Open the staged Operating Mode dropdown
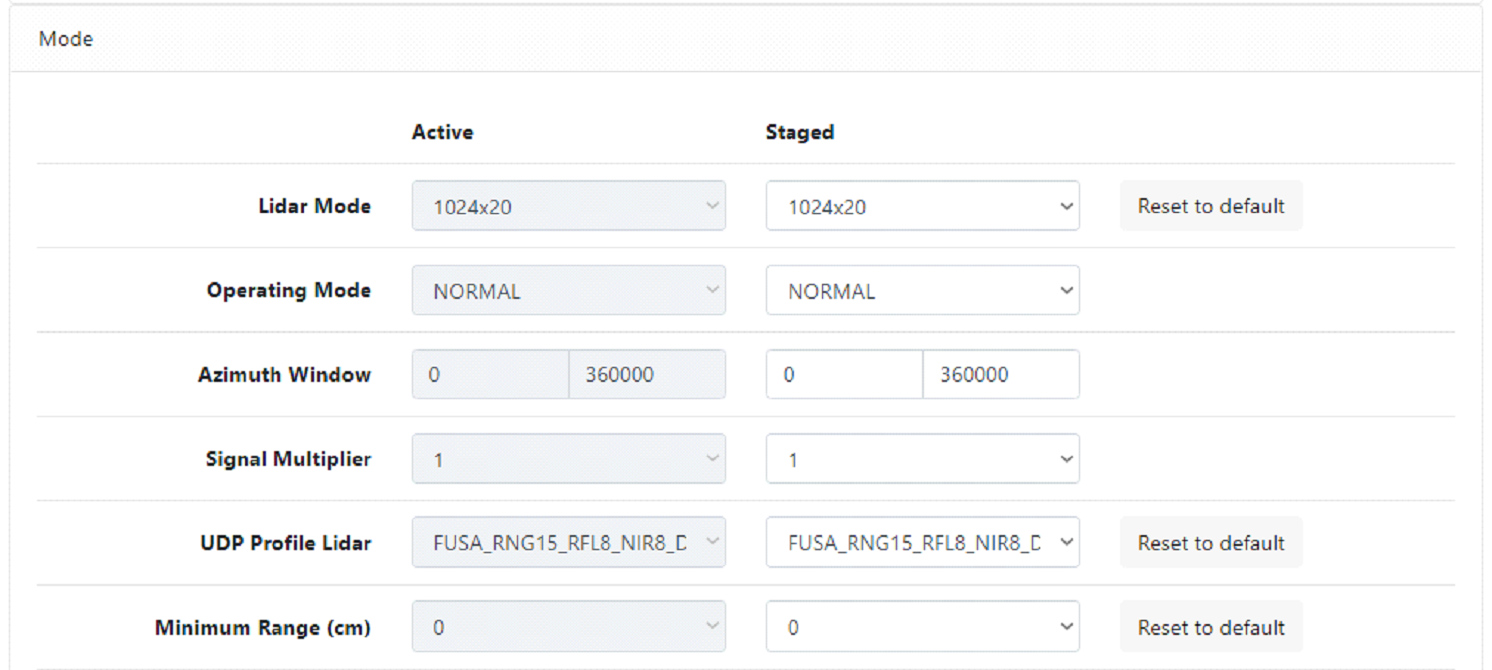The height and width of the screenshot is (670, 1492). pos(921,290)
